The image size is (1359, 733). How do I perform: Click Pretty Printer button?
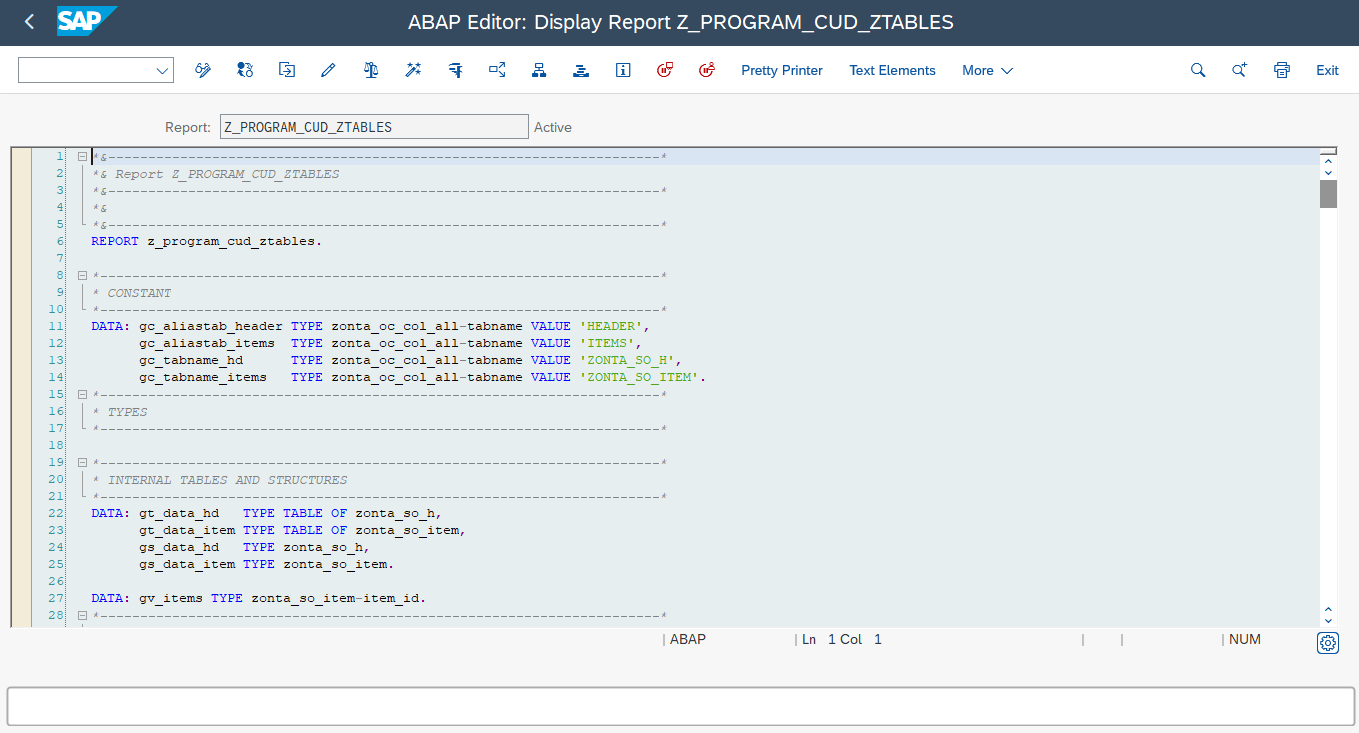pyautogui.click(x=782, y=70)
